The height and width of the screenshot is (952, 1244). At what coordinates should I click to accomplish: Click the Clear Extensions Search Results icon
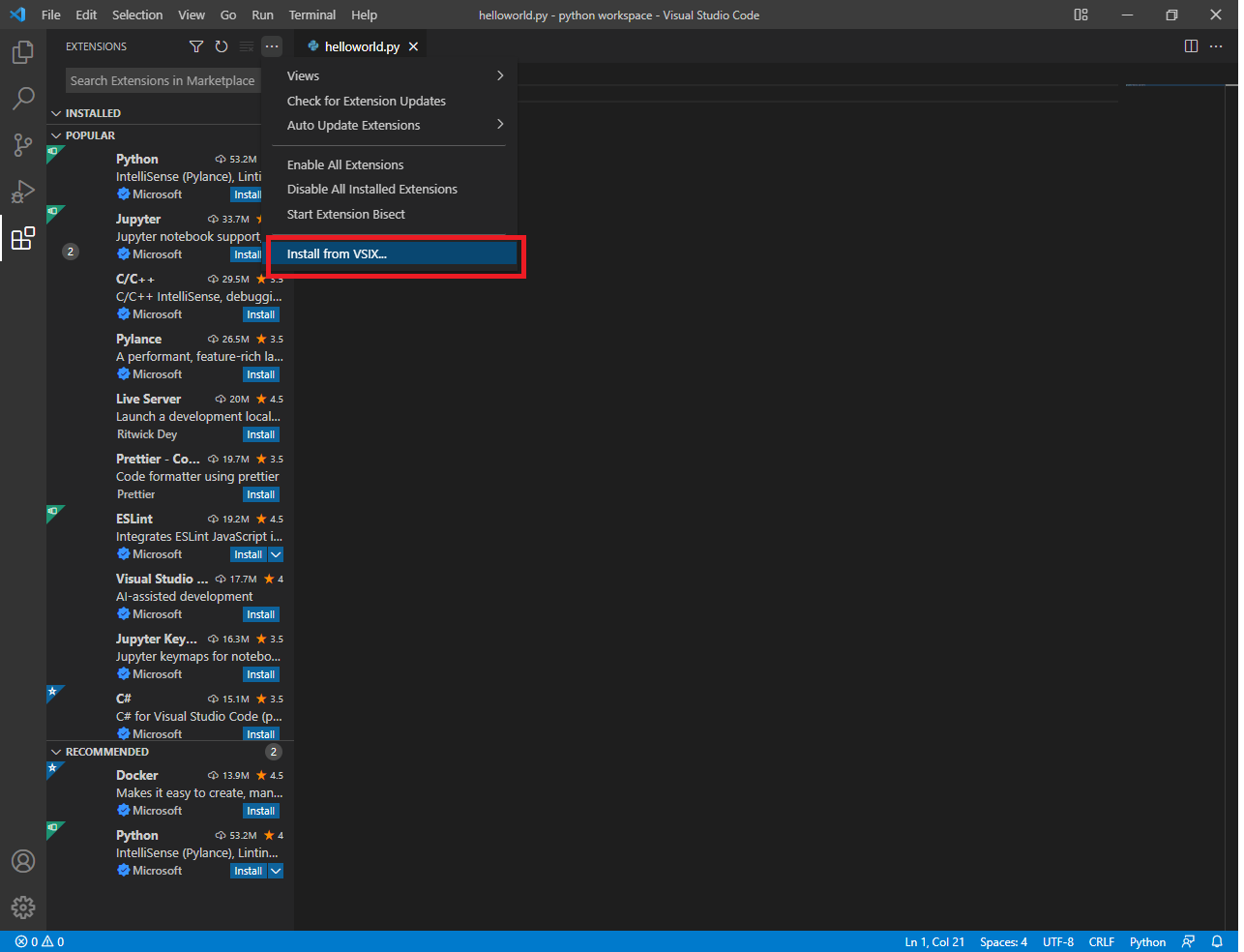pyautogui.click(x=247, y=46)
